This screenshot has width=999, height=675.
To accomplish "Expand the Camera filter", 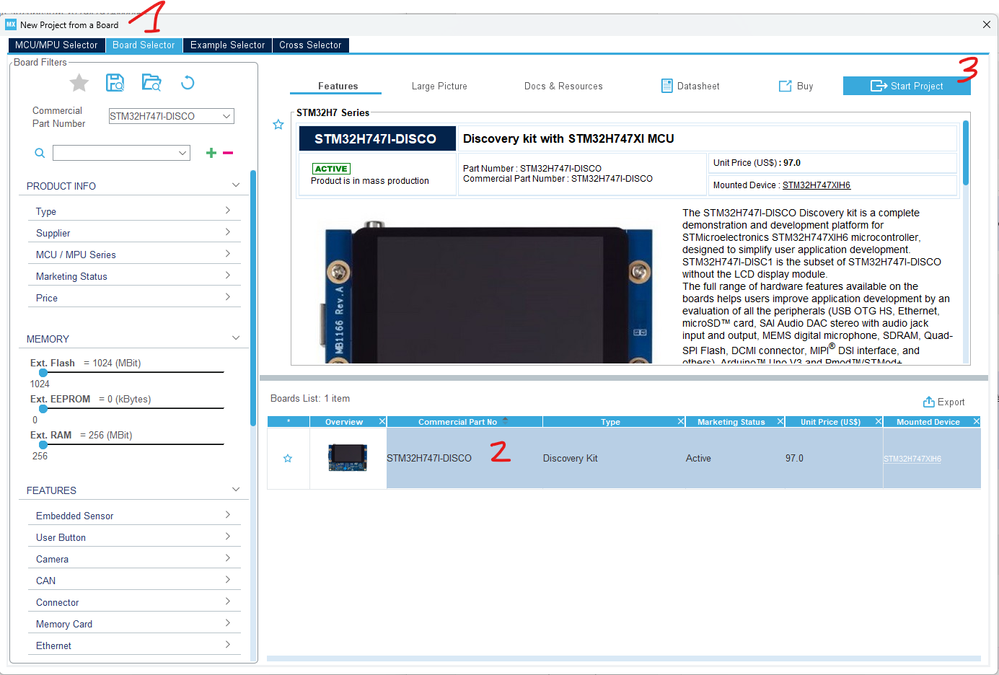I will click(x=134, y=559).
